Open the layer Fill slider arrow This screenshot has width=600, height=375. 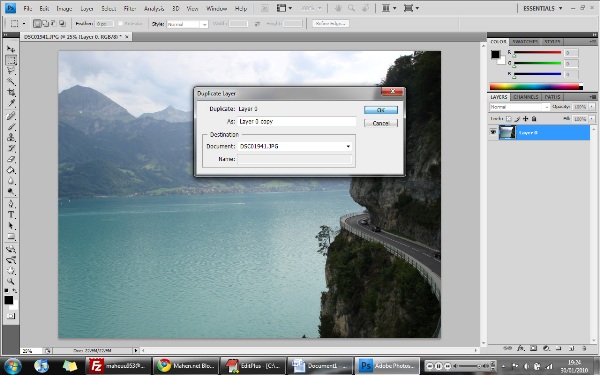coord(592,119)
